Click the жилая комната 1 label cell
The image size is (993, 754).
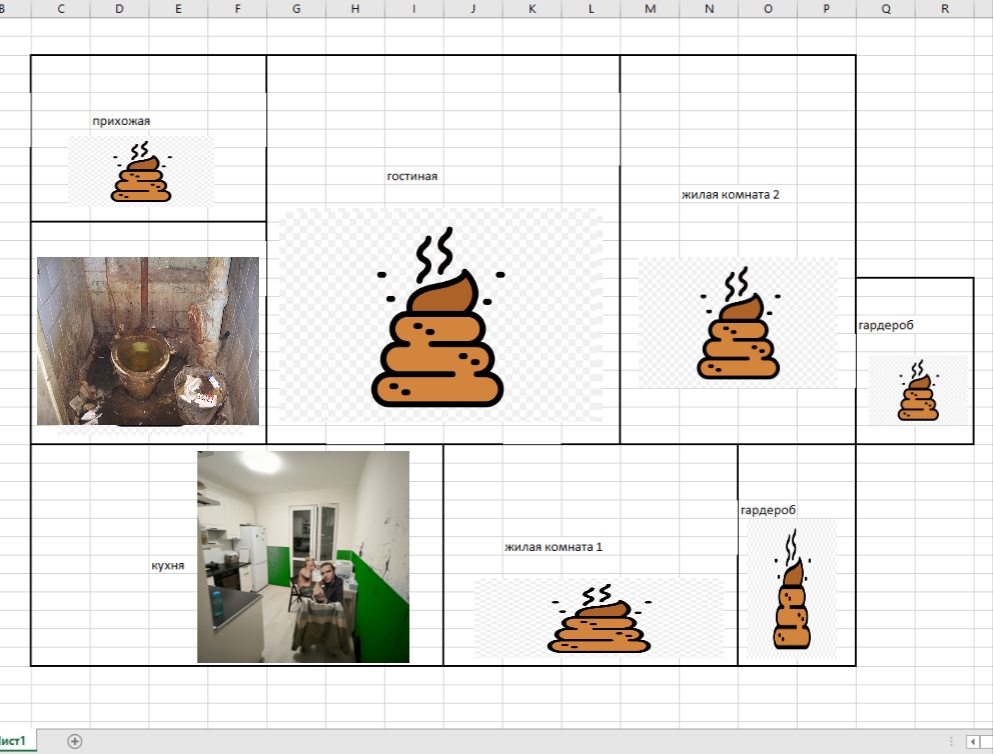553,548
